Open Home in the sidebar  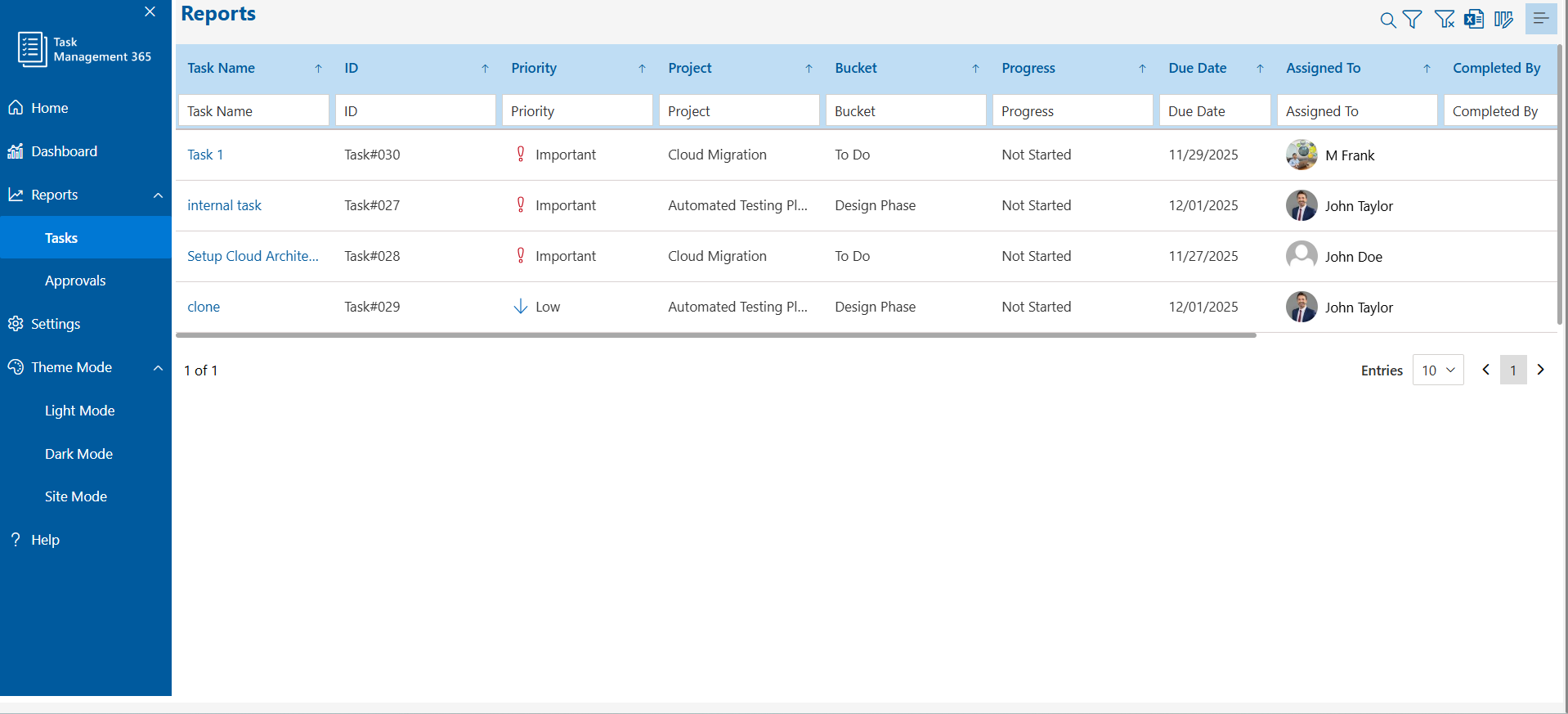50,108
